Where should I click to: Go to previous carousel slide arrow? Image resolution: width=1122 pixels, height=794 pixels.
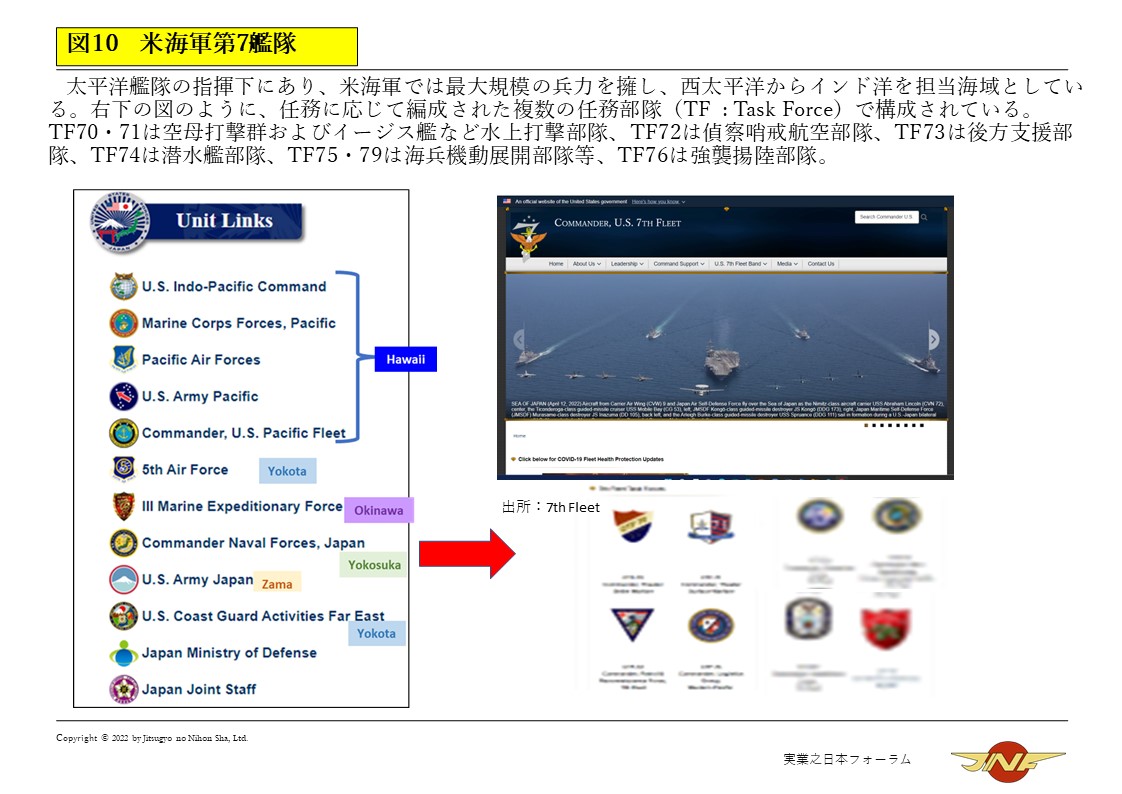519,339
